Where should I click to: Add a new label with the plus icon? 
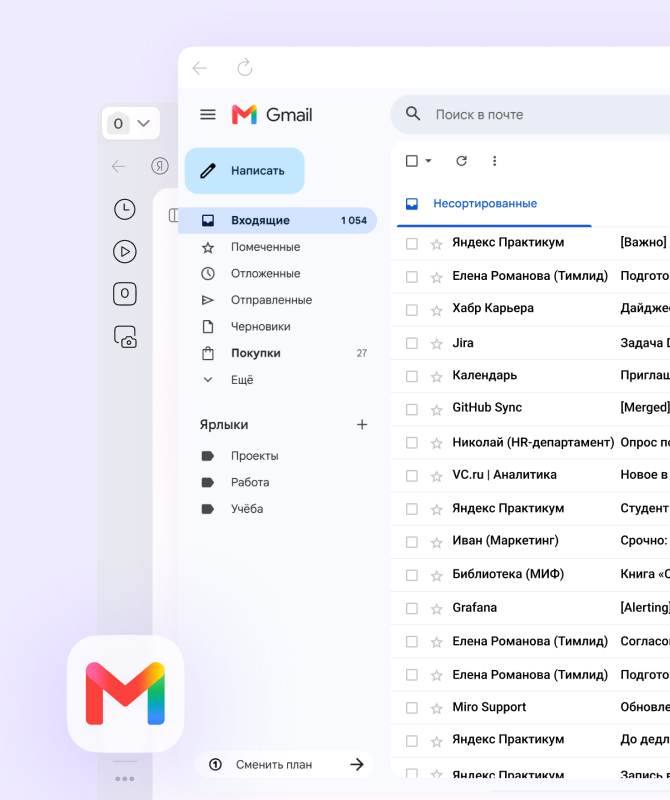click(x=362, y=424)
